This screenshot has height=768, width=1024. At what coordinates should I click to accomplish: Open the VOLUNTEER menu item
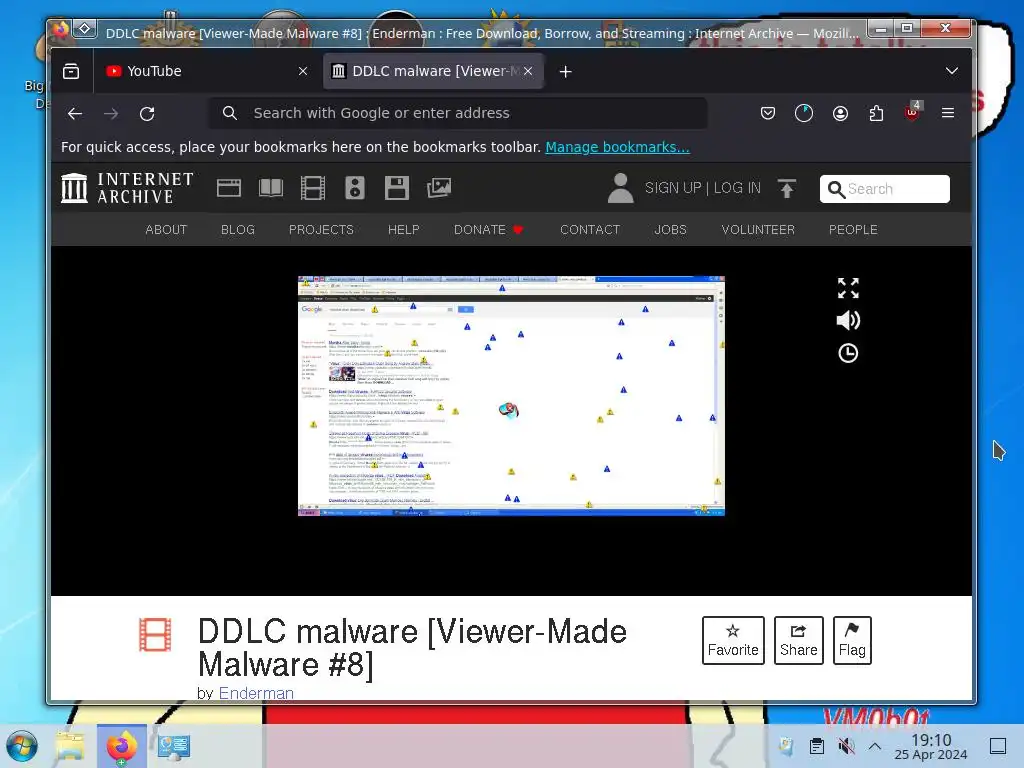point(758,230)
